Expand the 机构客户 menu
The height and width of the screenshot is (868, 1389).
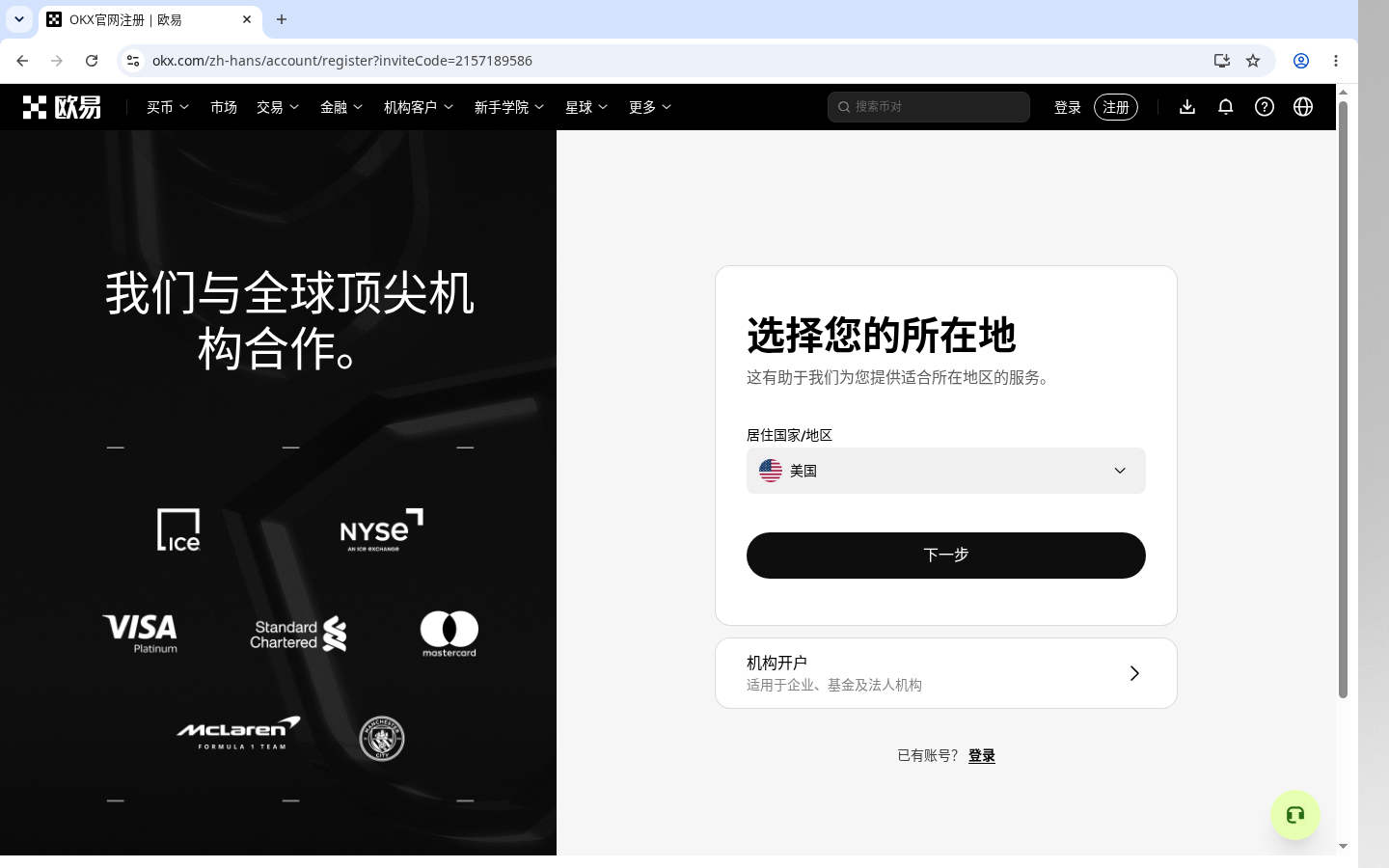click(x=419, y=107)
